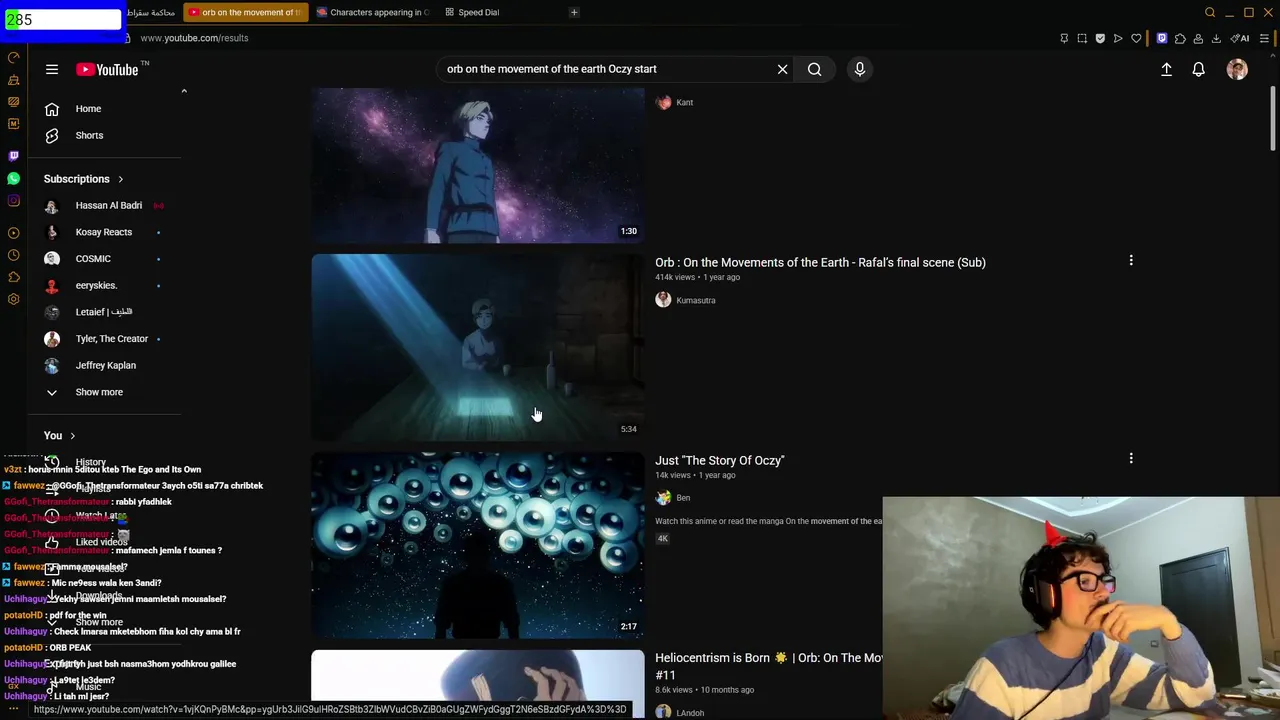Open browser downloads arrow icon
This screenshot has width=1280, height=720.
point(1216,38)
